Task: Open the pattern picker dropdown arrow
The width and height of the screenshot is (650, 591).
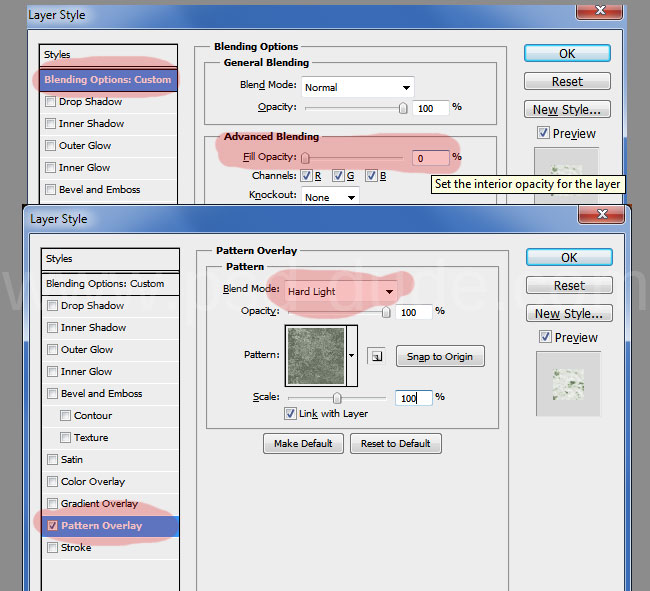Action: [352, 356]
